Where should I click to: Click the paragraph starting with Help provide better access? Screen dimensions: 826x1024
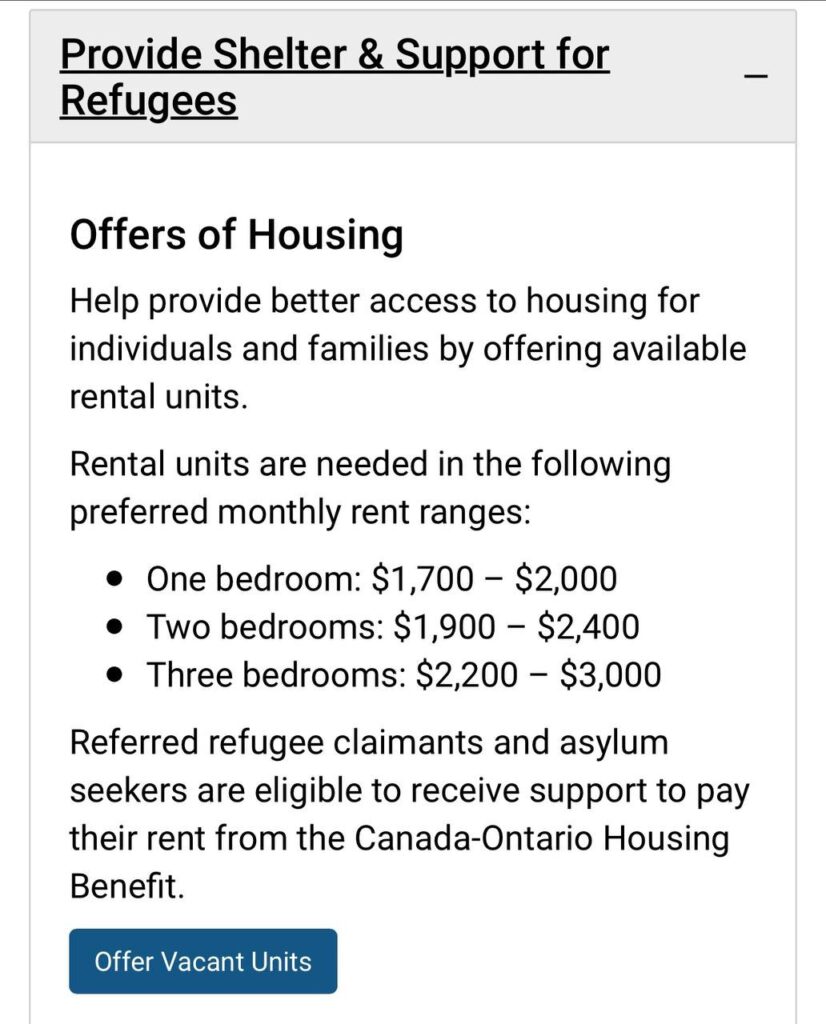[x=407, y=349]
